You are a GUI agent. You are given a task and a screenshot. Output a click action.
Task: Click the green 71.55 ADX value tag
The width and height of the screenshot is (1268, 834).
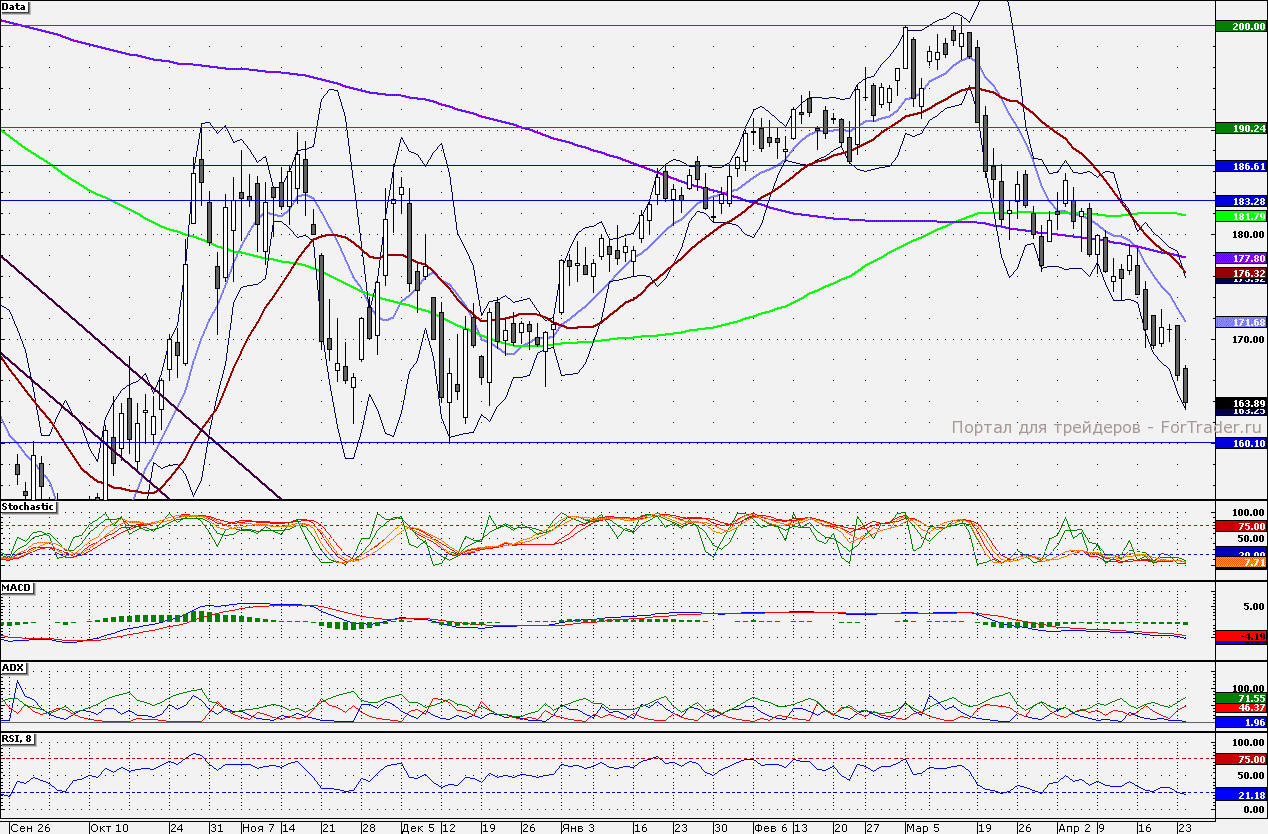click(1240, 697)
